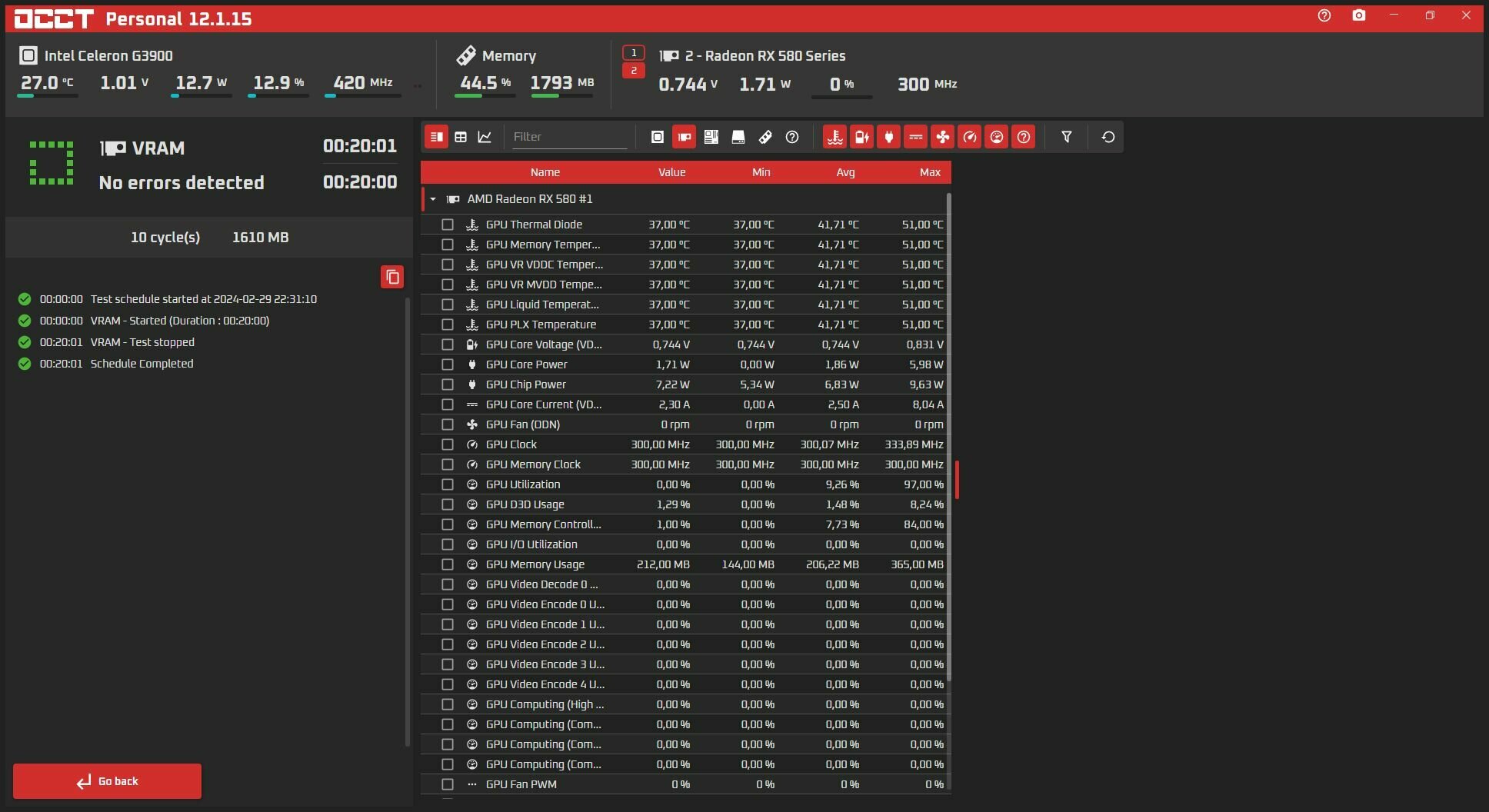Click the funnel filter icon
This screenshot has width=1489, height=812.
(x=1067, y=137)
